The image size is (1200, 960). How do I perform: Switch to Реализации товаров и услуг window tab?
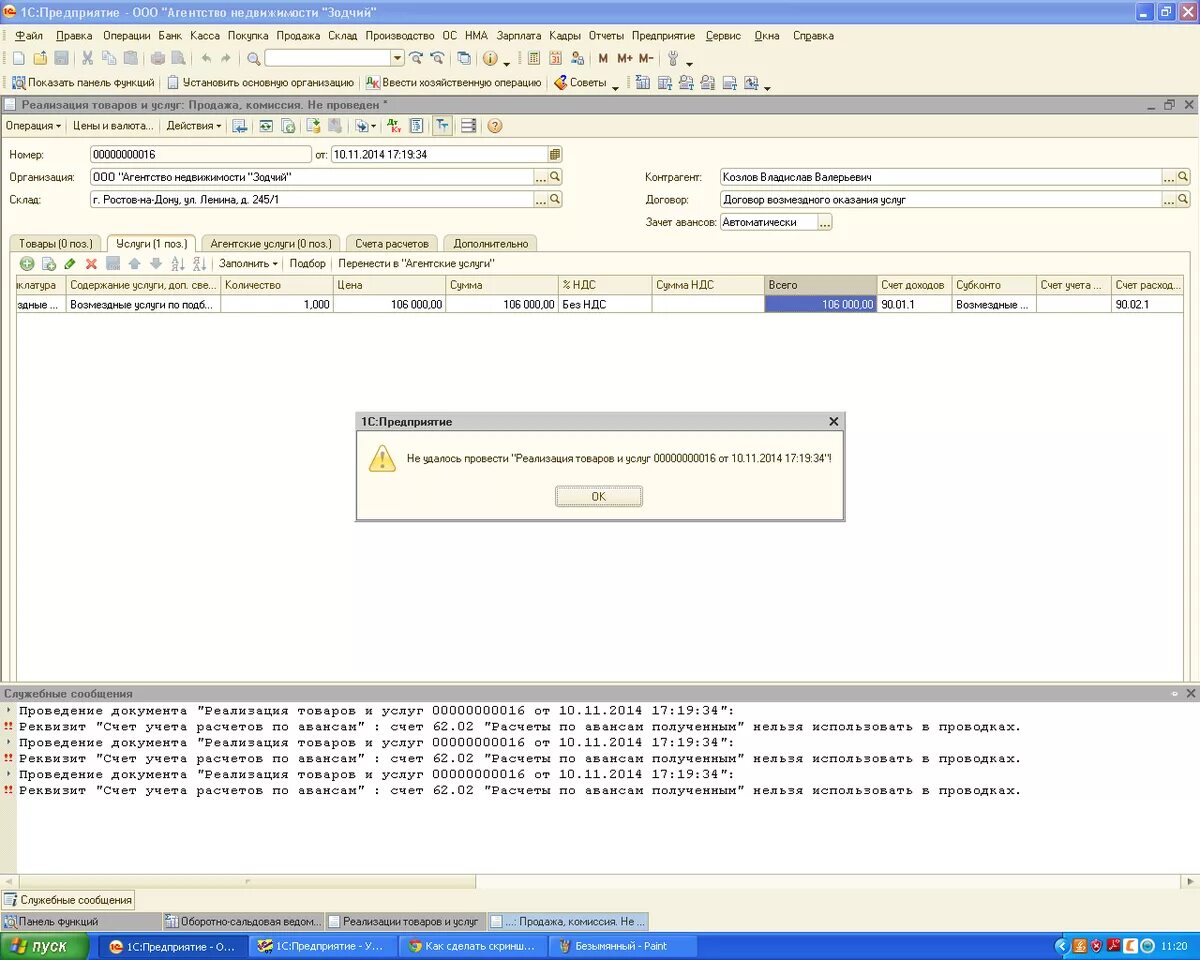tap(405, 921)
